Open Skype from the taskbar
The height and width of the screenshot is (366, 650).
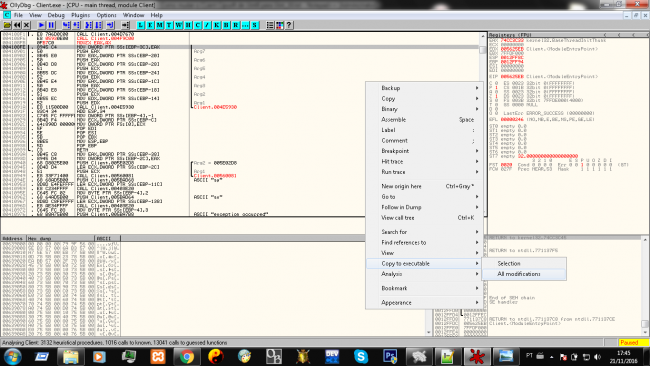pyautogui.click(x=361, y=356)
